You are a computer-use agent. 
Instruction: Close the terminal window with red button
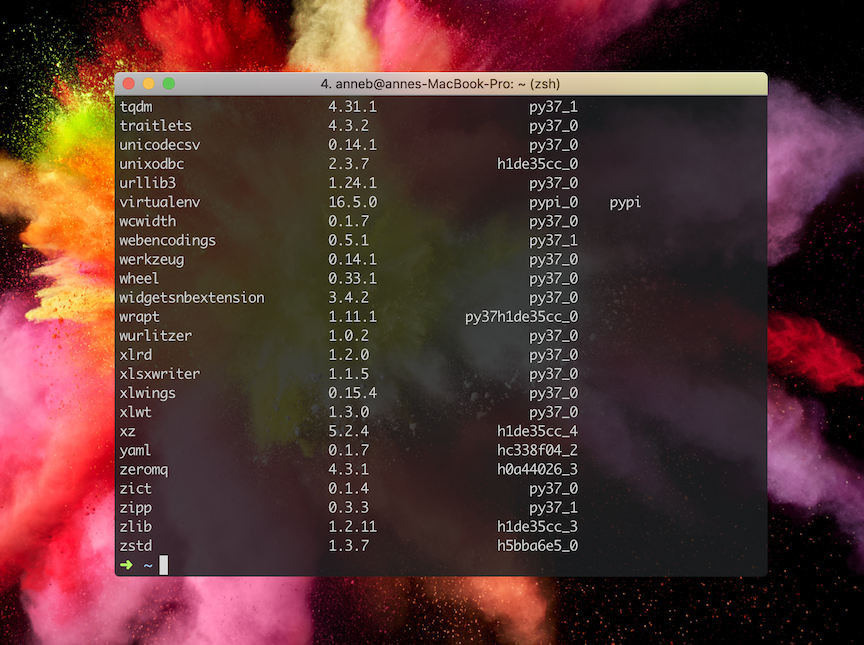pos(130,84)
